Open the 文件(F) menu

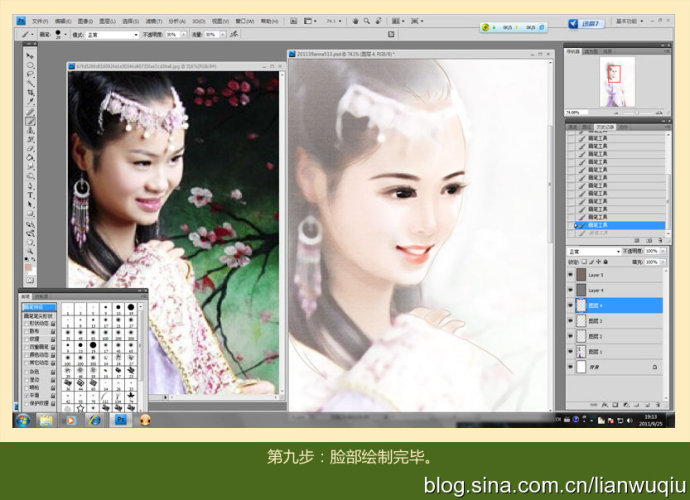click(x=40, y=21)
